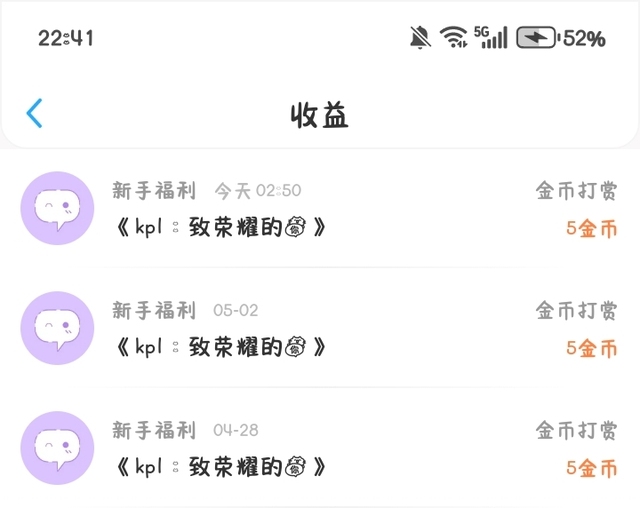Image resolution: width=640 pixels, height=508 pixels.
Task: Select the 5金币 amount on today's entry
Action: (x=591, y=229)
